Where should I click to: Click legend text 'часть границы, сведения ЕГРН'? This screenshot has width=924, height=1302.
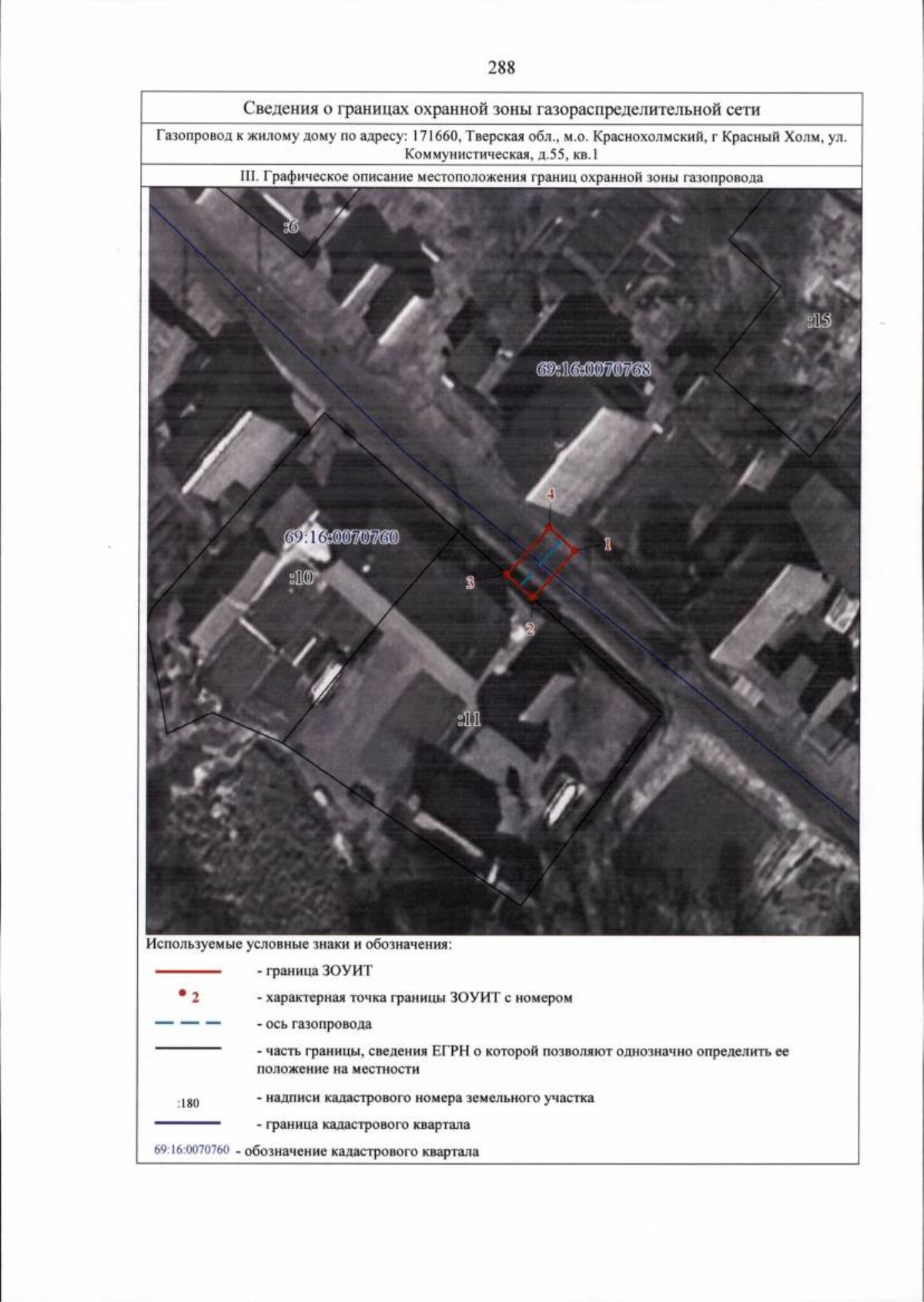523,1060
